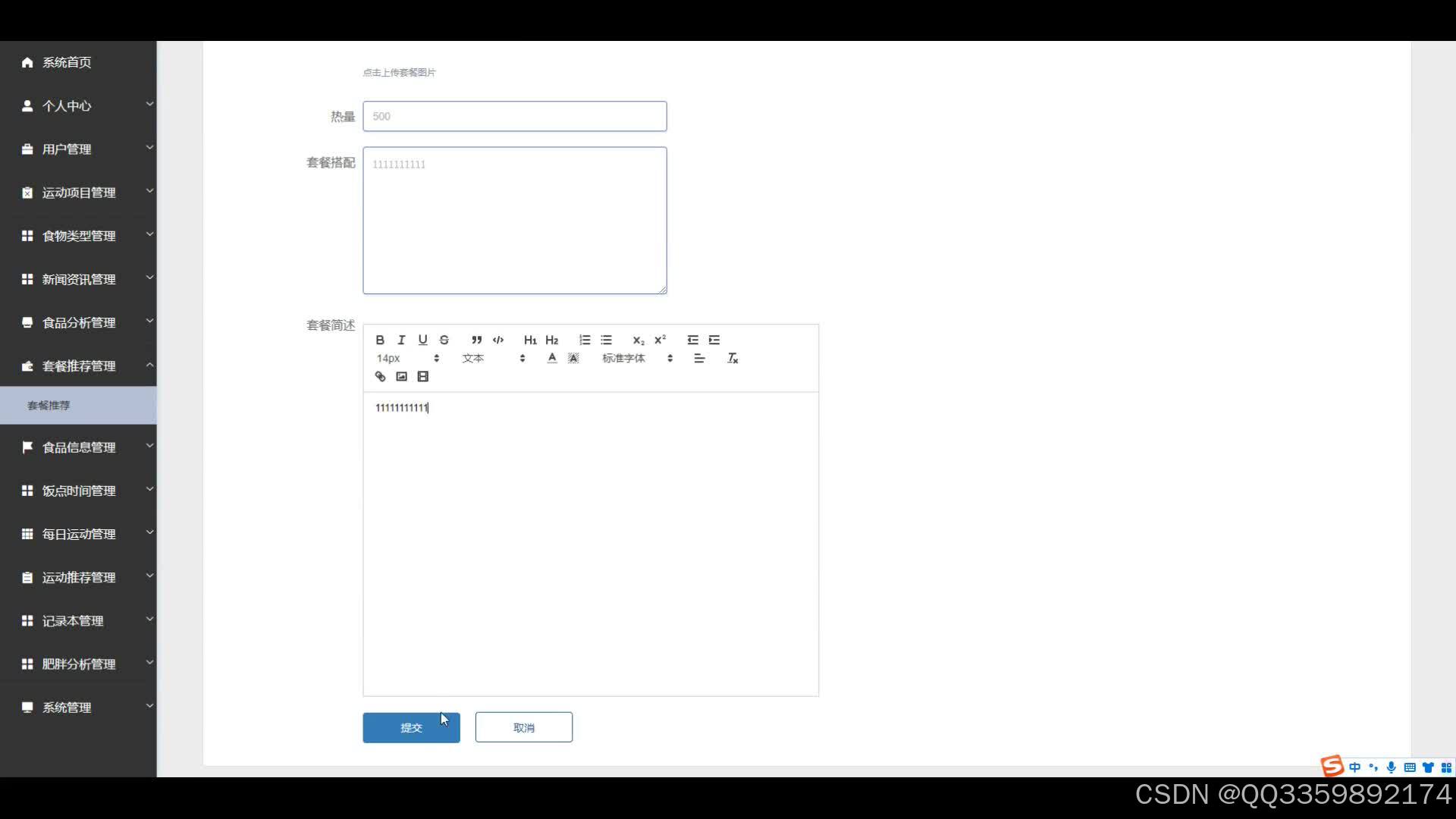Cancel the form with 取消 button
Screen dimensions: 1456x819
point(524,727)
